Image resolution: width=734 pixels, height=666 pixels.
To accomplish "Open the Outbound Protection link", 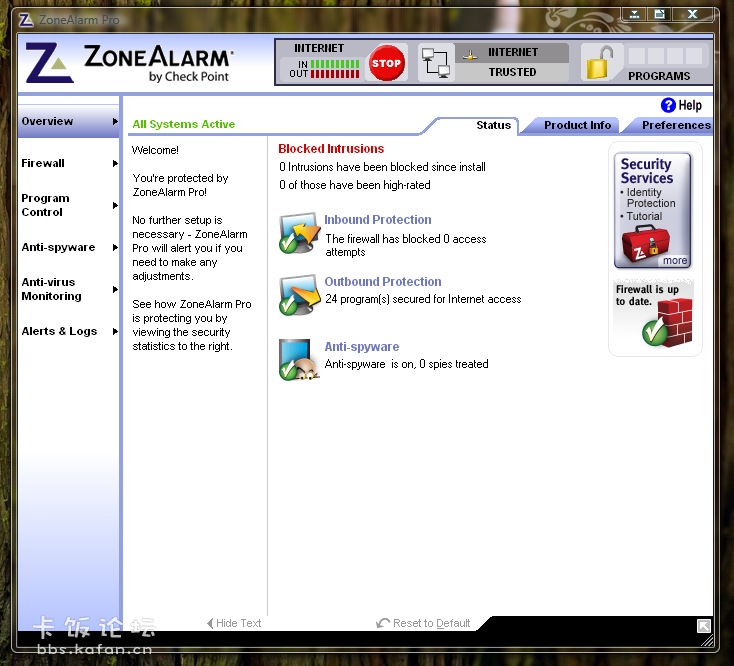I will click(383, 282).
